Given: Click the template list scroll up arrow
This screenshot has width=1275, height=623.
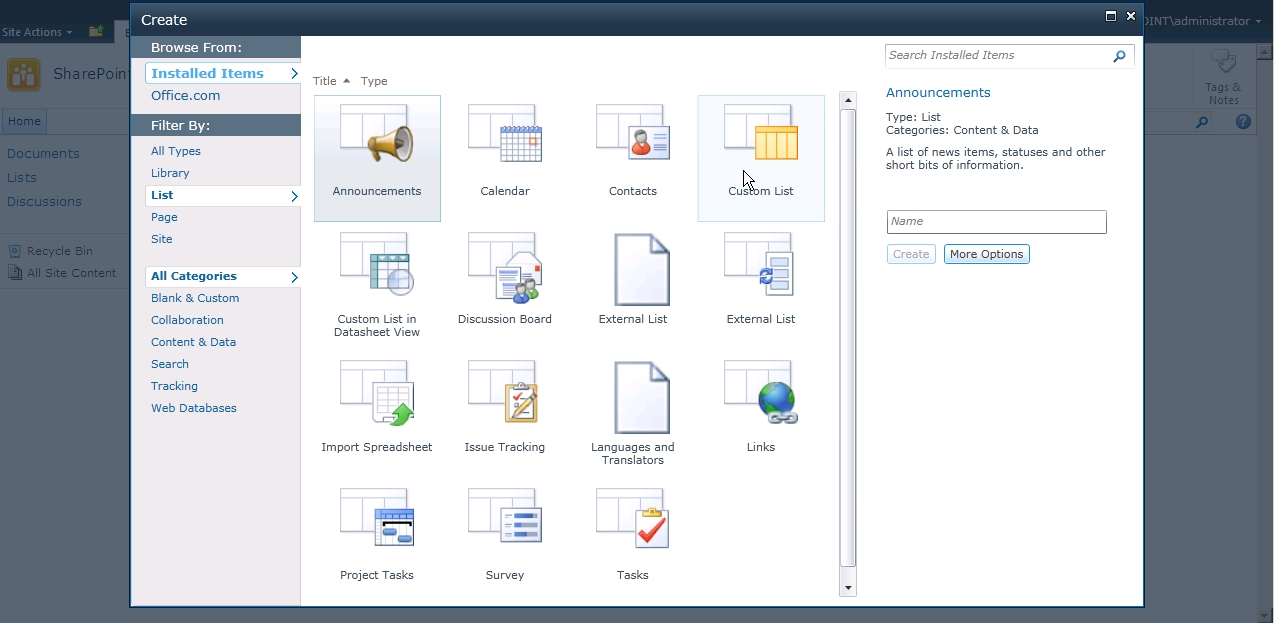Looking at the screenshot, I should pos(848,100).
